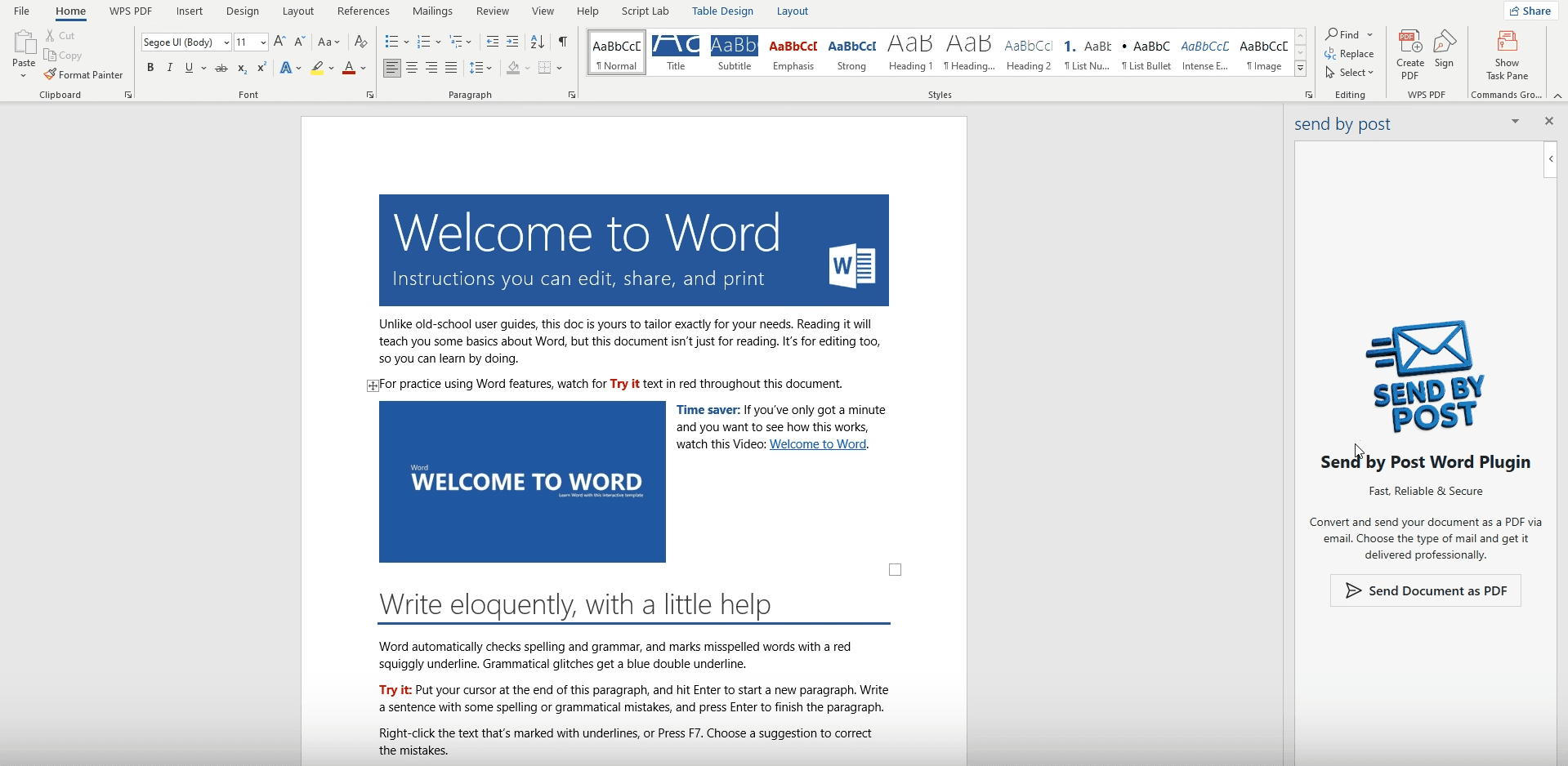1568x766 pixels.
Task: Expand the Styles gallery
Action: [x=1300, y=69]
